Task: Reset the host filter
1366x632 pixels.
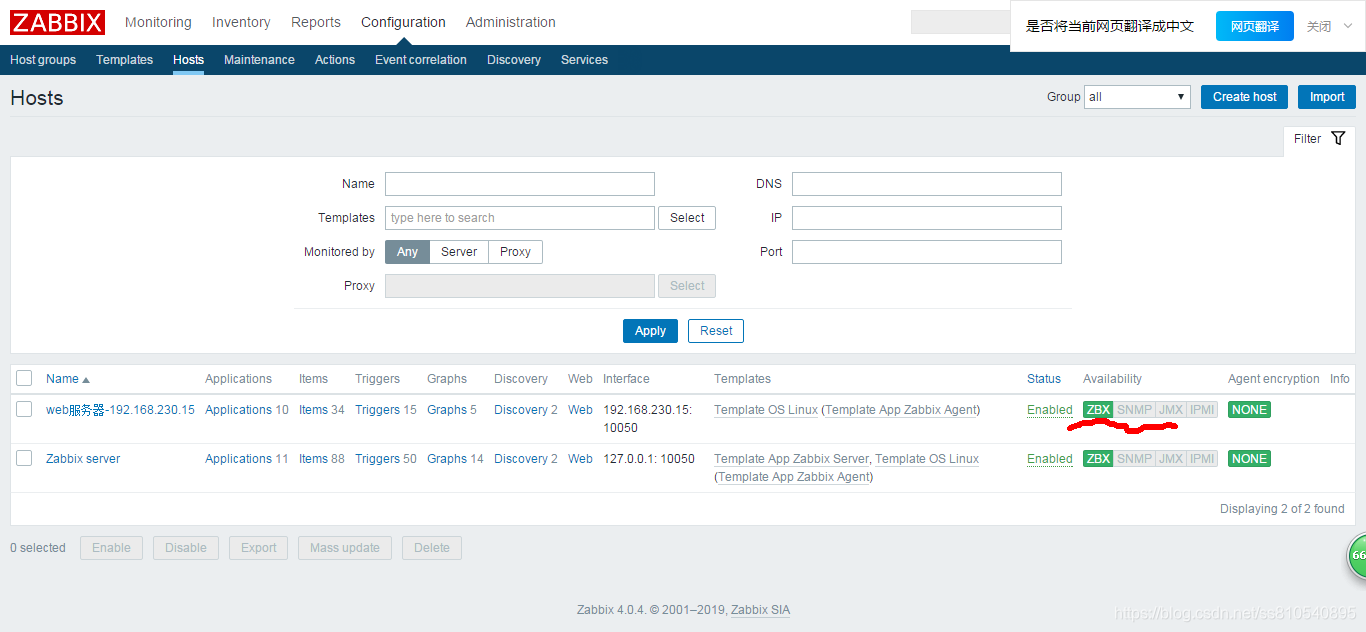Action: point(716,331)
